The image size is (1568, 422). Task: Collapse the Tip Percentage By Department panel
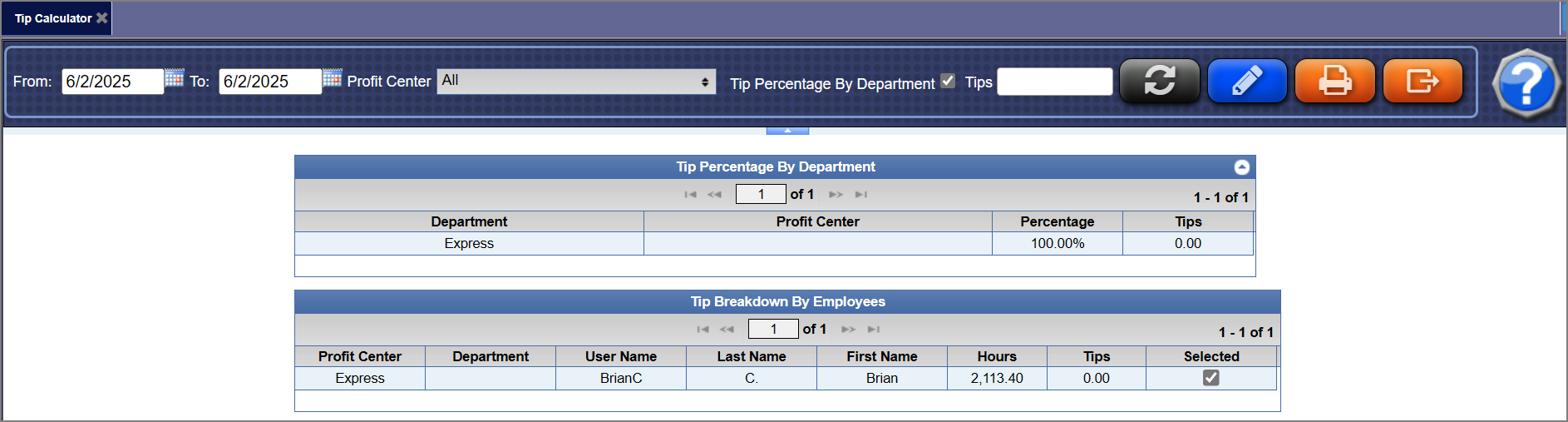click(x=1241, y=167)
